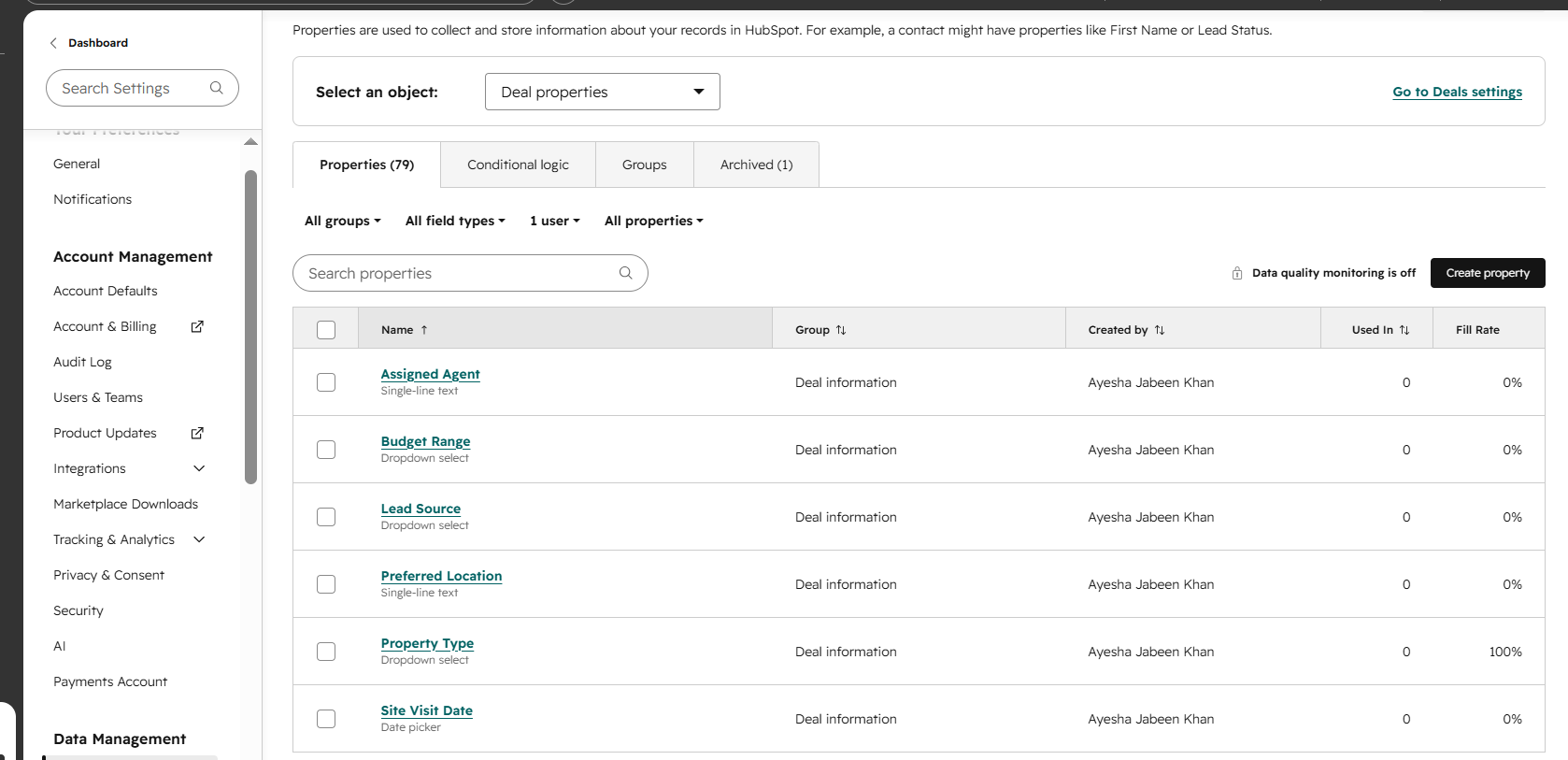Click the sidebar scroll-up arrow
The height and width of the screenshot is (760, 1568).
[250, 142]
